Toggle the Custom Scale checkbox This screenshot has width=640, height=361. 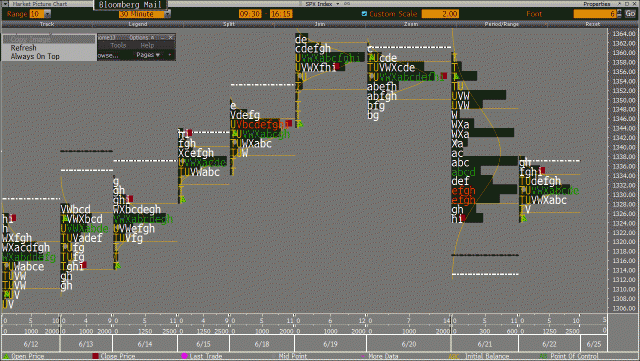click(364, 14)
